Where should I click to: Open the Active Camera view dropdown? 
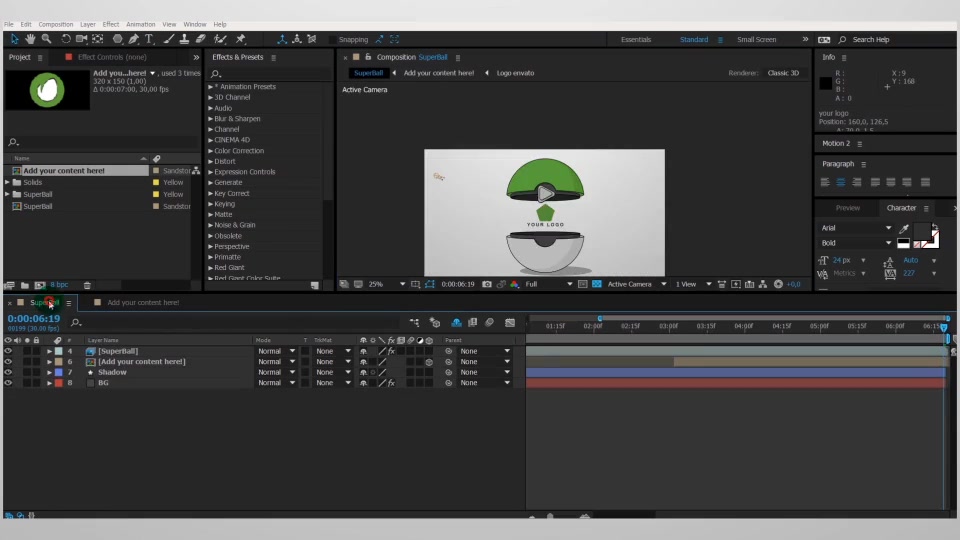[636, 284]
